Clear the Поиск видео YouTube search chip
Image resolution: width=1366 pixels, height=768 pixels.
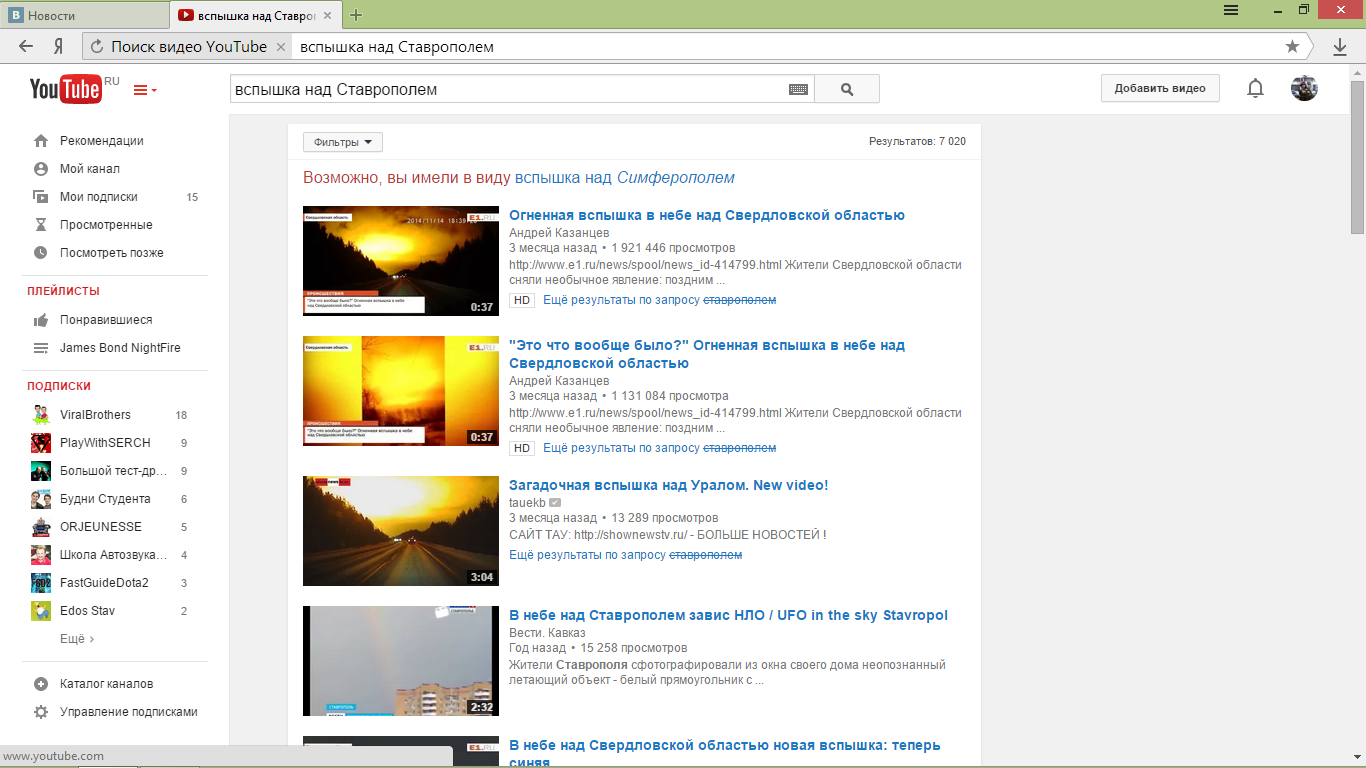[281, 47]
